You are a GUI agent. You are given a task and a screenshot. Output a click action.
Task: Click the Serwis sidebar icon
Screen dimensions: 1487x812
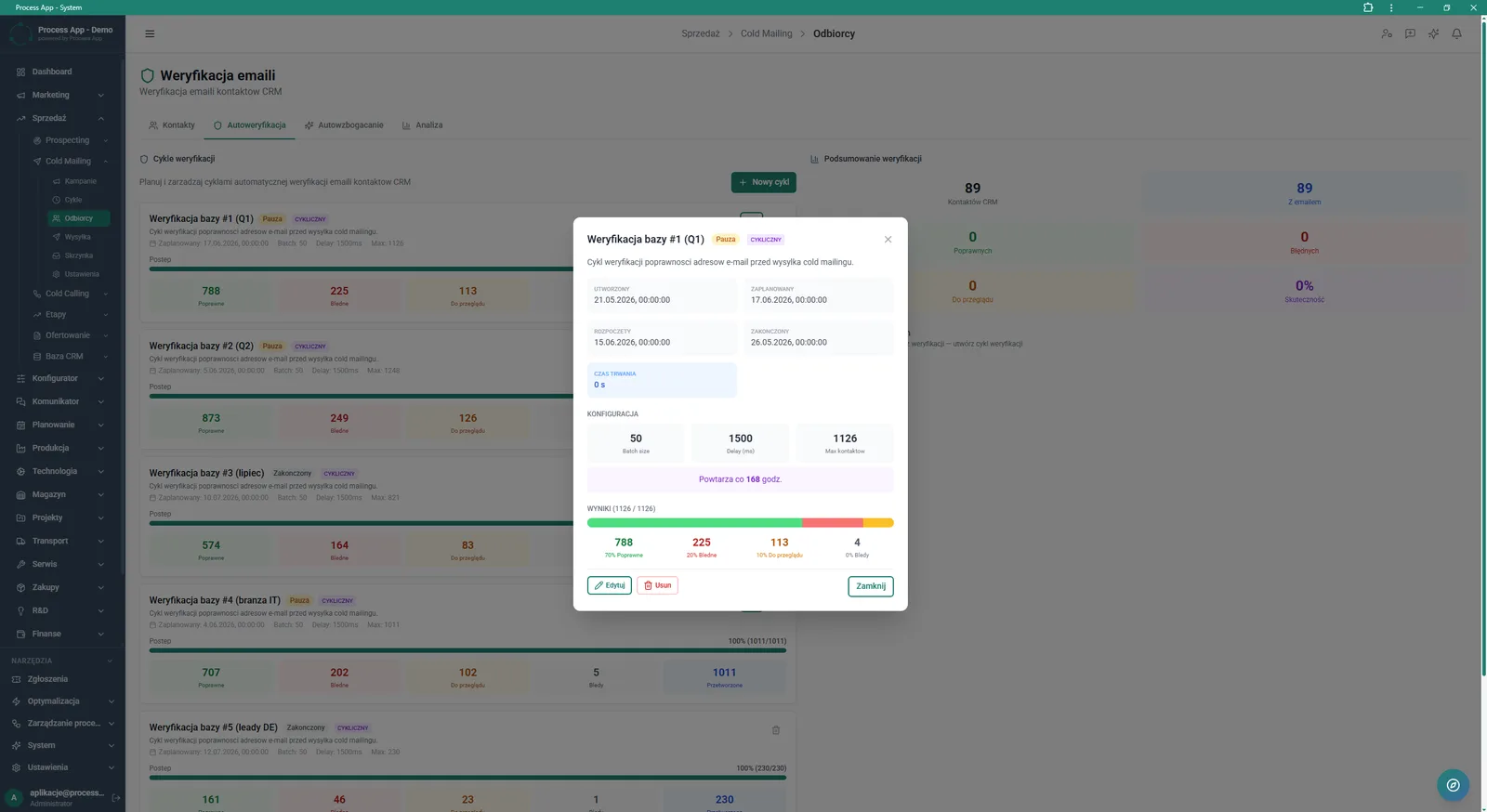tap(20, 564)
